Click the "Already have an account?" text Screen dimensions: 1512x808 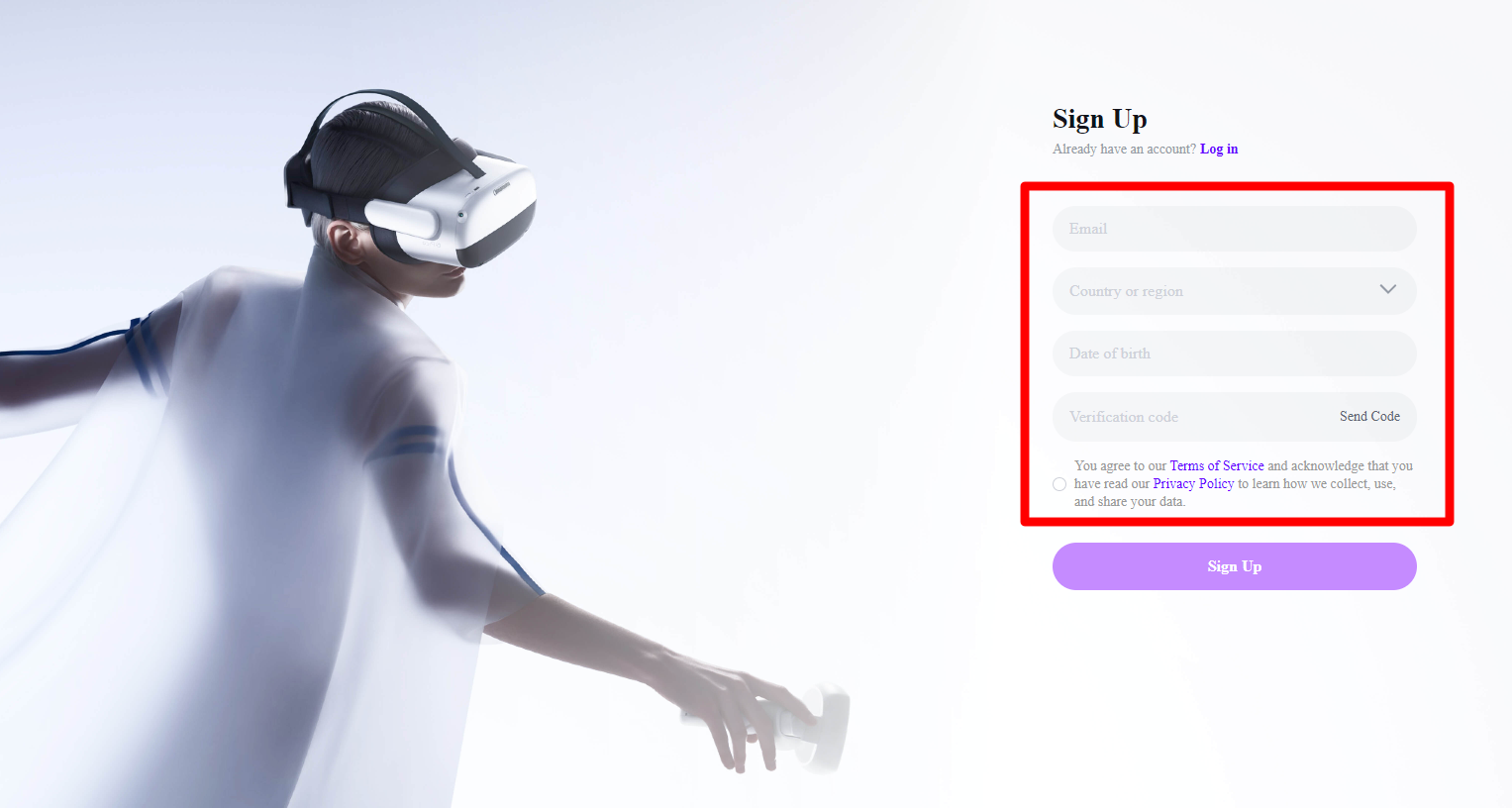click(1124, 149)
